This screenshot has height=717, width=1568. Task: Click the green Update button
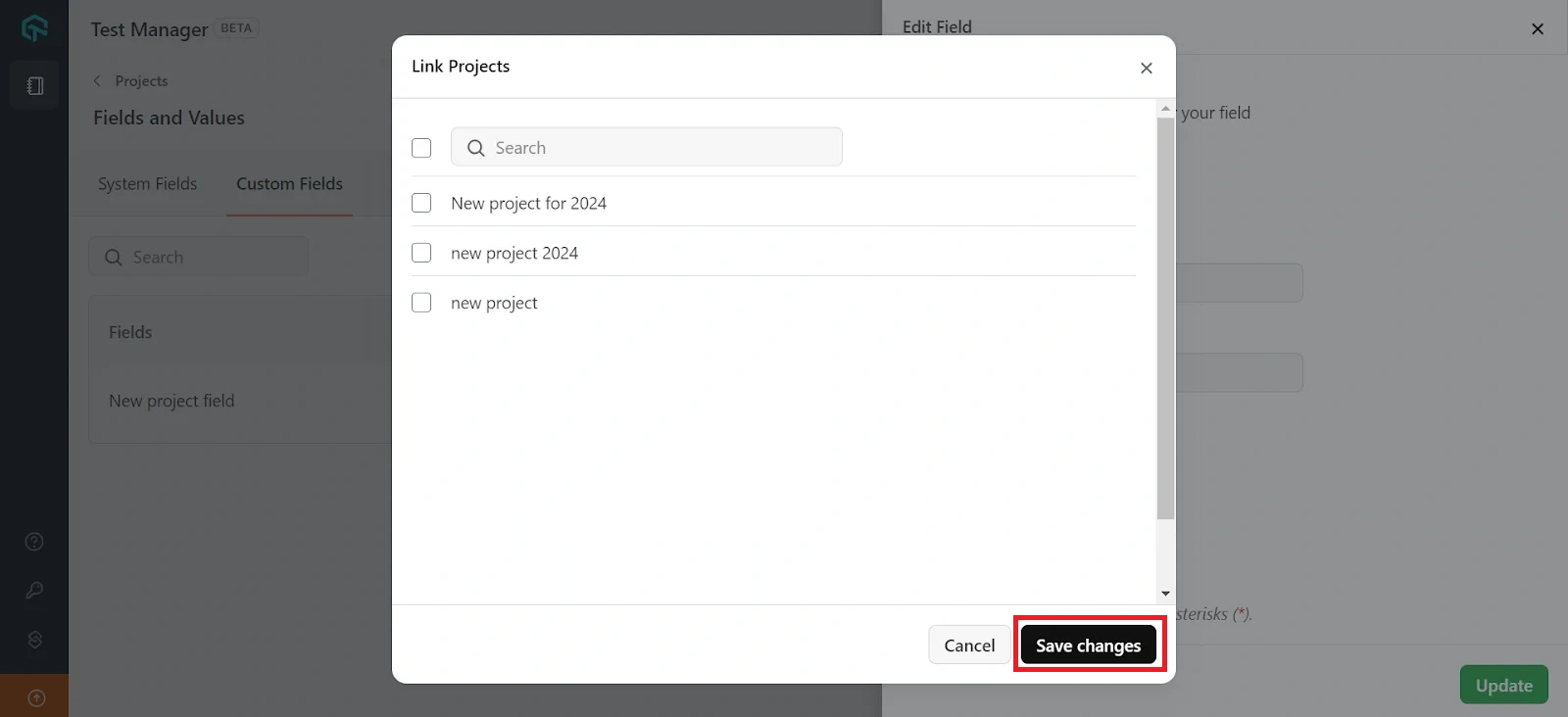point(1503,685)
